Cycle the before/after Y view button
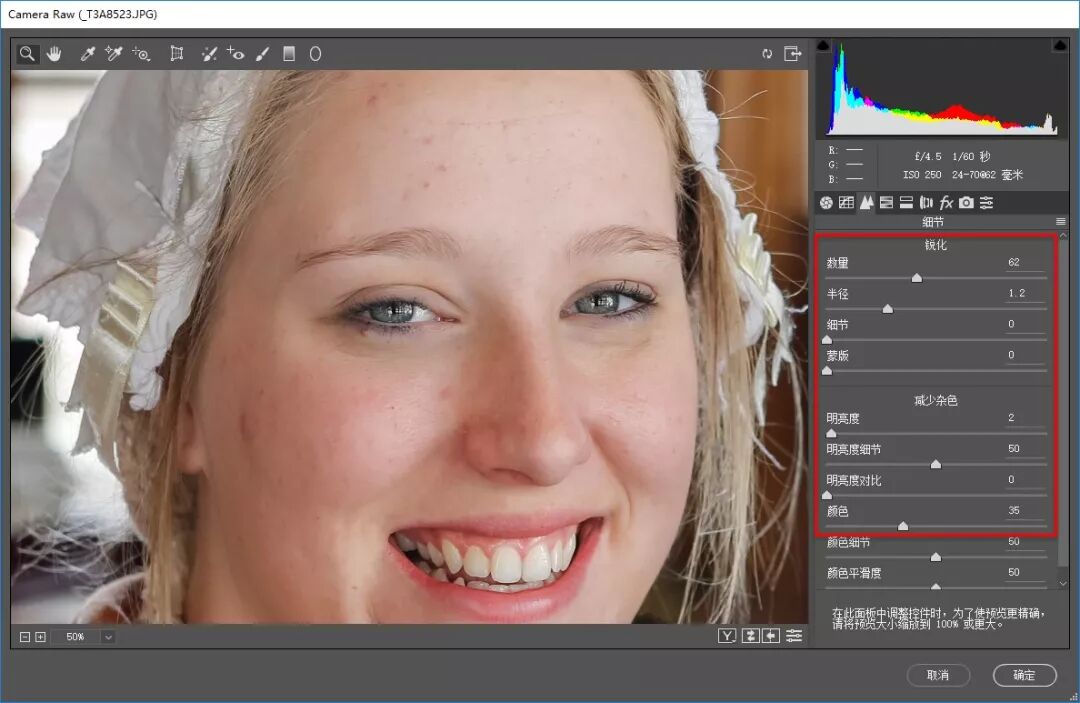This screenshot has height=703, width=1080. coord(727,636)
